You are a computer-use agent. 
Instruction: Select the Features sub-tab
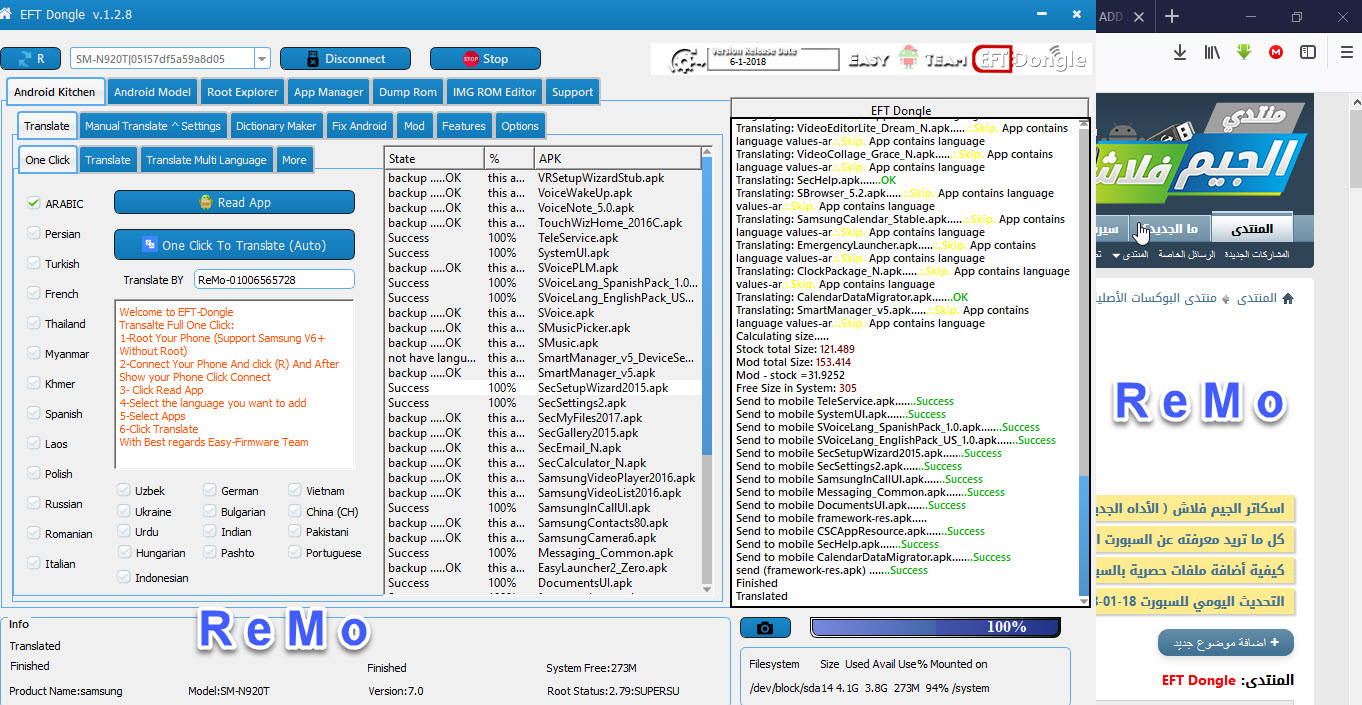pos(463,126)
